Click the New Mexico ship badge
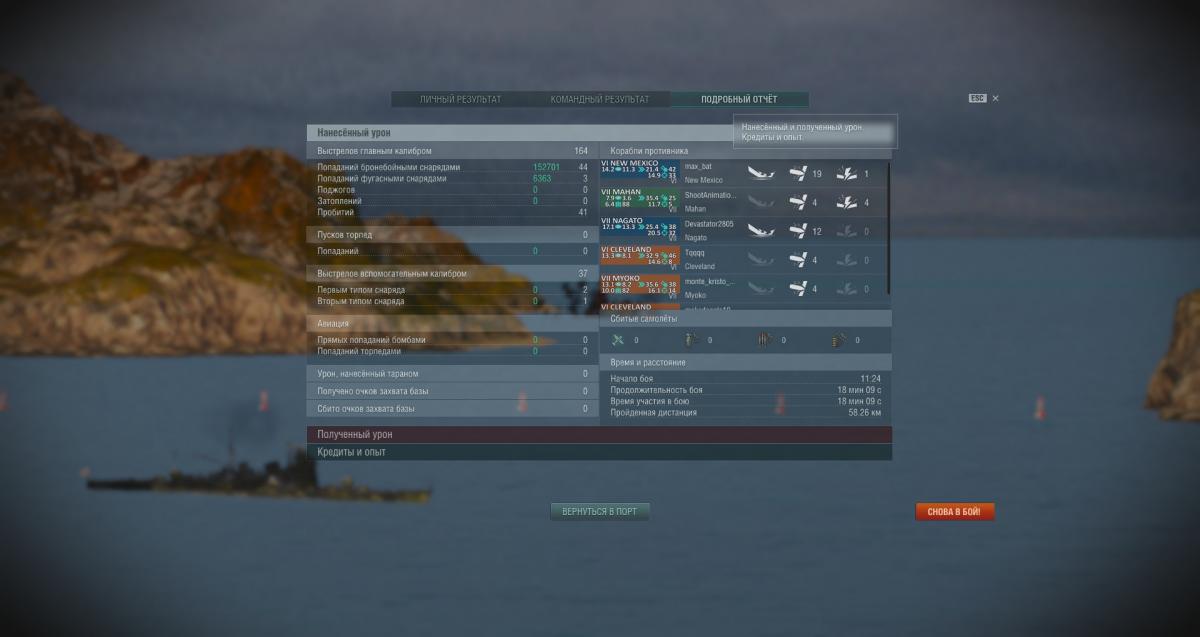 click(x=639, y=173)
